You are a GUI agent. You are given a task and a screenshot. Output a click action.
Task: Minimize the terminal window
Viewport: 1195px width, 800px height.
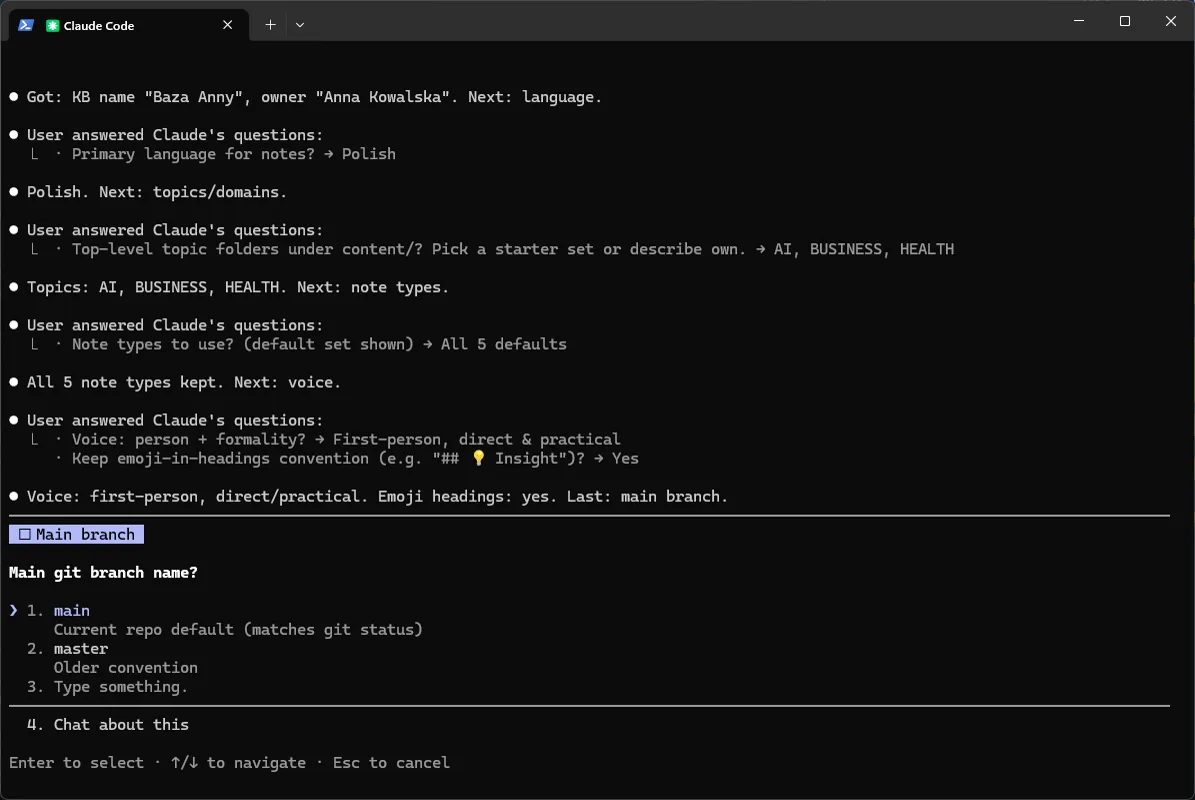[x=1078, y=21]
